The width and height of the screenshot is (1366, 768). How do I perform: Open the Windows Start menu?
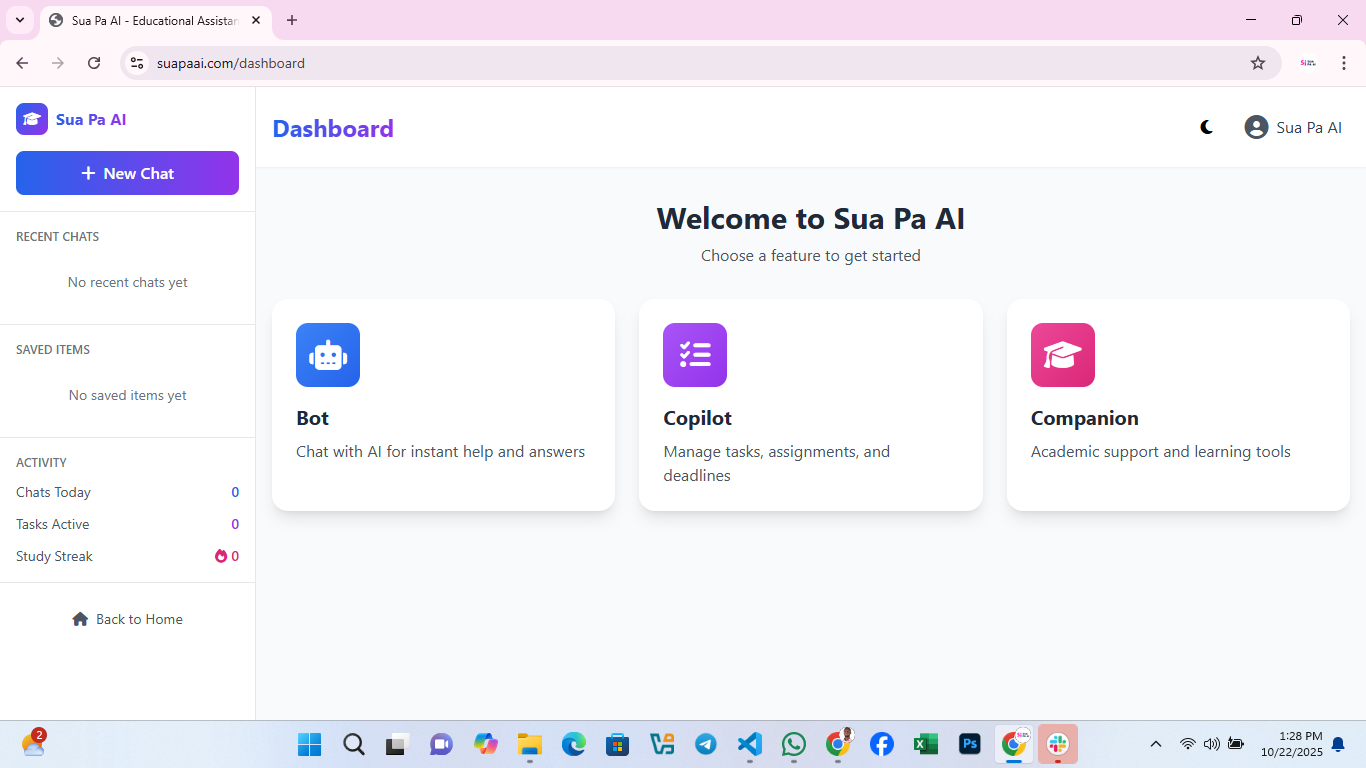(x=310, y=744)
